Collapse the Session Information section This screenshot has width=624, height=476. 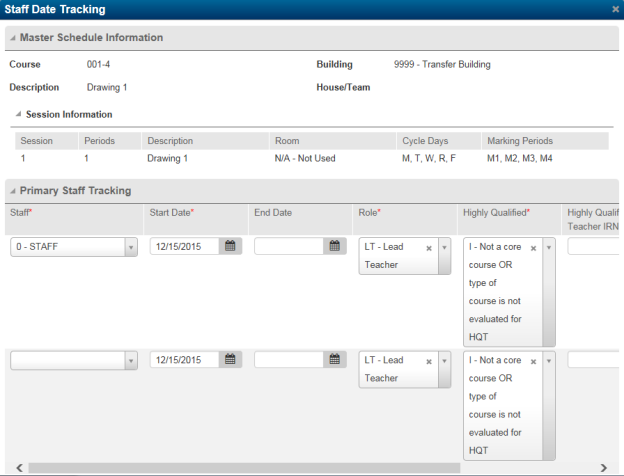point(18,115)
